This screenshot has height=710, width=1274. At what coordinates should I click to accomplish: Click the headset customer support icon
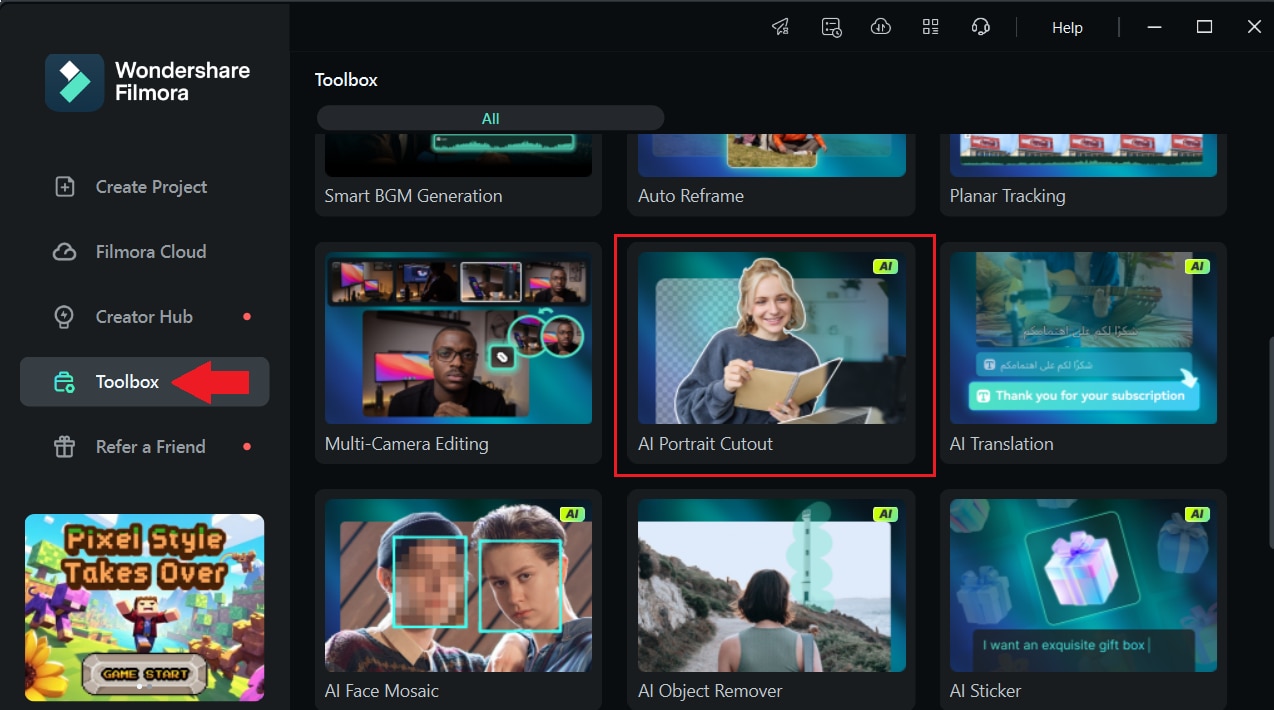pyautogui.click(x=981, y=27)
